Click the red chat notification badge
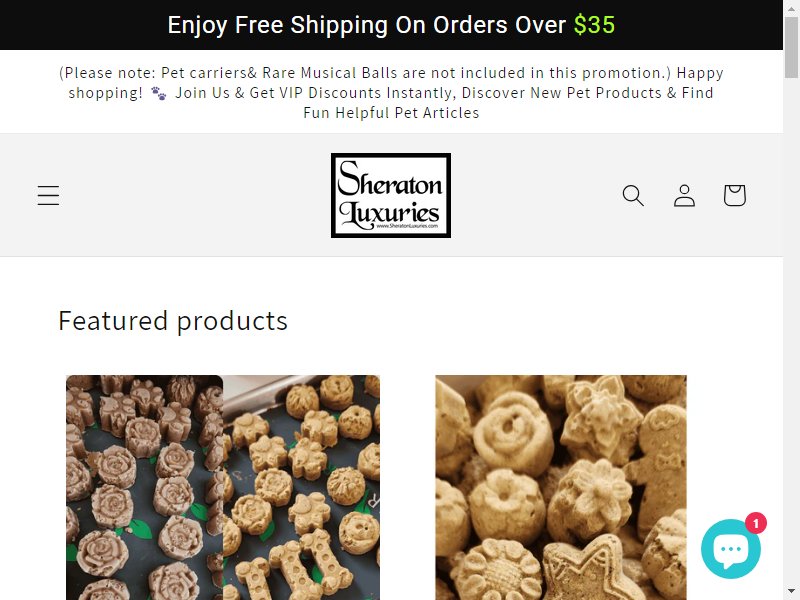The image size is (800, 600). pyautogui.click(x=756, y=523)
